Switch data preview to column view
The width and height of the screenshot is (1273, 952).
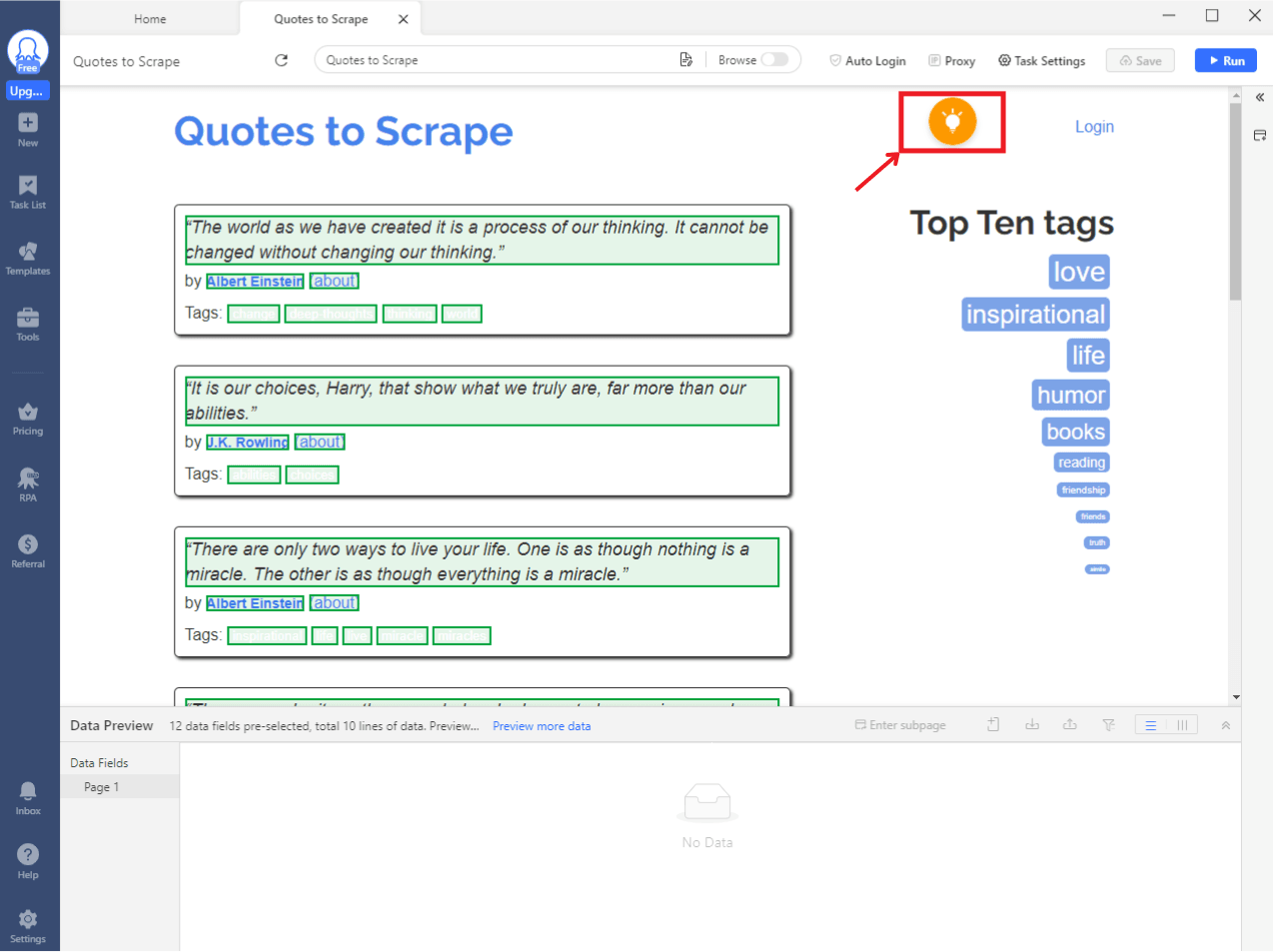[1182, 725]
